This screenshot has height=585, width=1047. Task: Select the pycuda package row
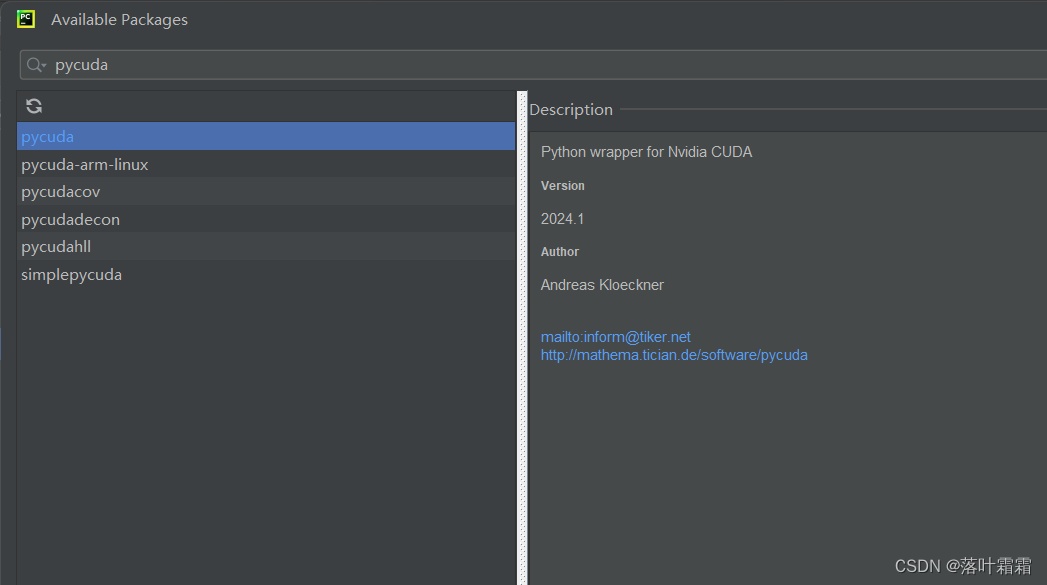[x=266, y=136]
